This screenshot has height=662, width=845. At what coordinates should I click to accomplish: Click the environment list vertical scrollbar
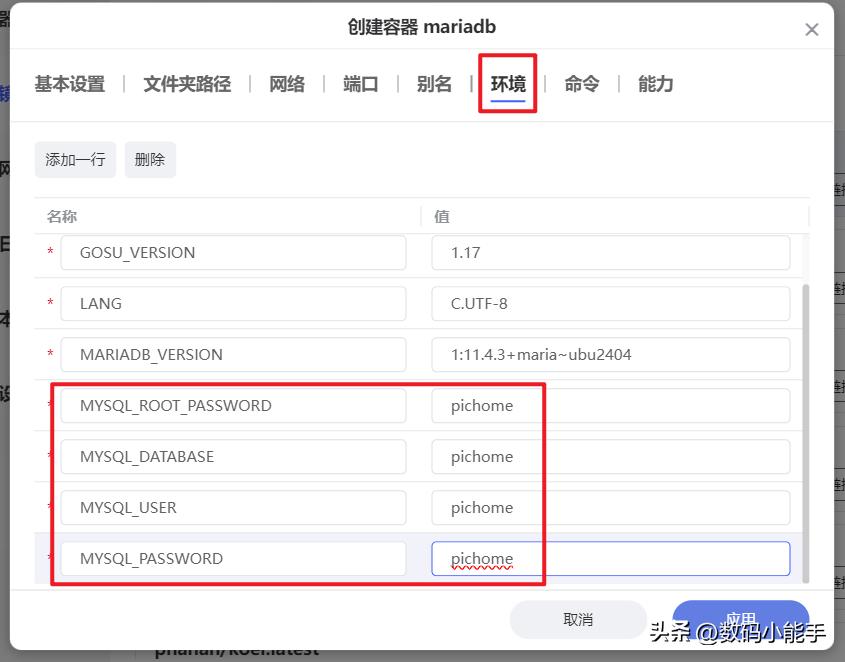coord(806,433)
